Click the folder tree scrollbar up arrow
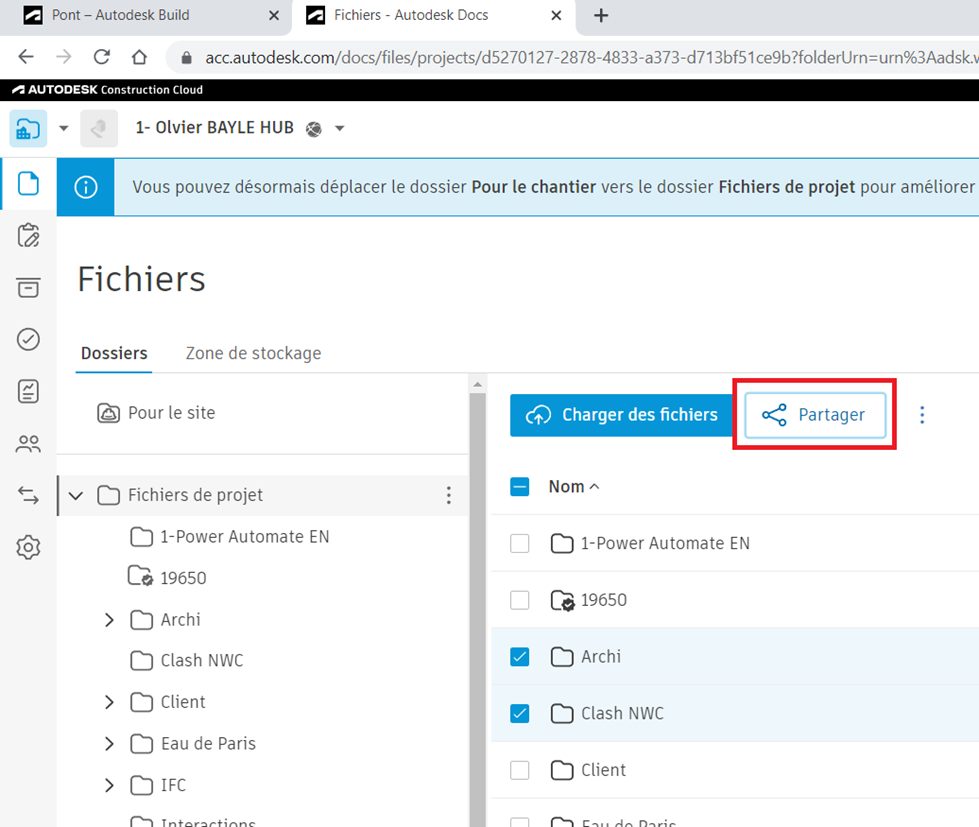Image resolution: width=979 pixels, height=827 pixels. pos(478,384)
